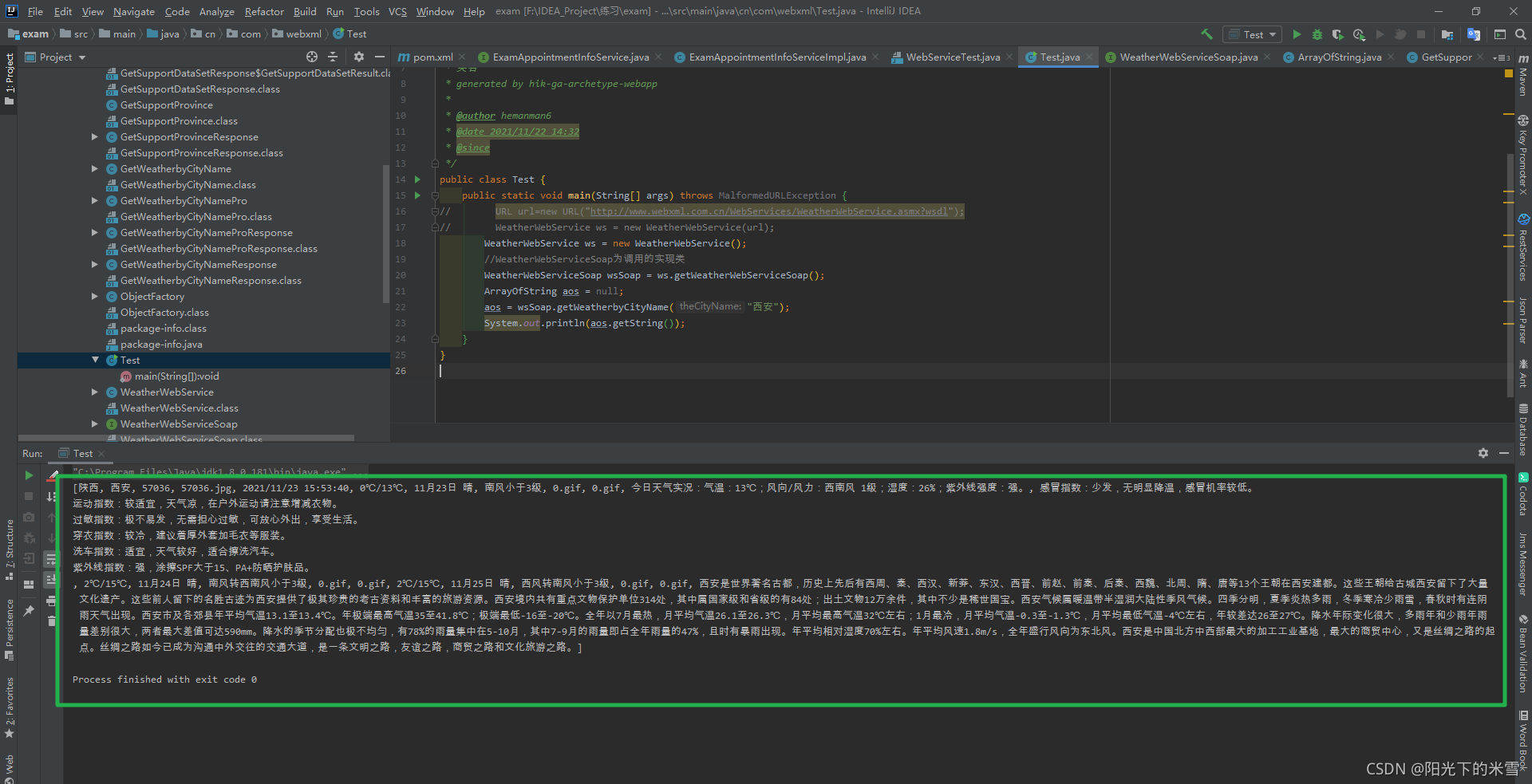The height and width of the screenshot is (784, 1532).
Task: Toggle pin tab in Run panel
Action: pyautogui.click(x=29, y=610)
